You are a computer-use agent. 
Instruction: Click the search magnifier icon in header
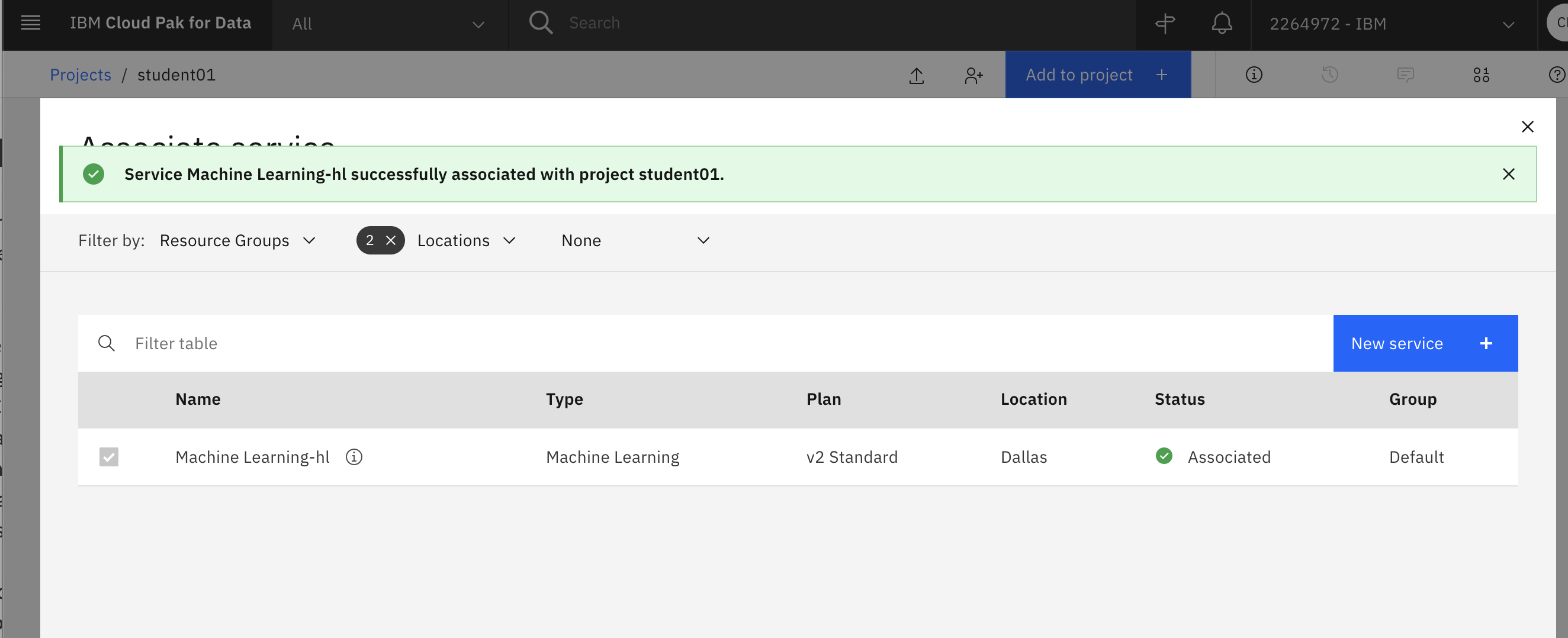pyautogui.click(x=541, y=23)
